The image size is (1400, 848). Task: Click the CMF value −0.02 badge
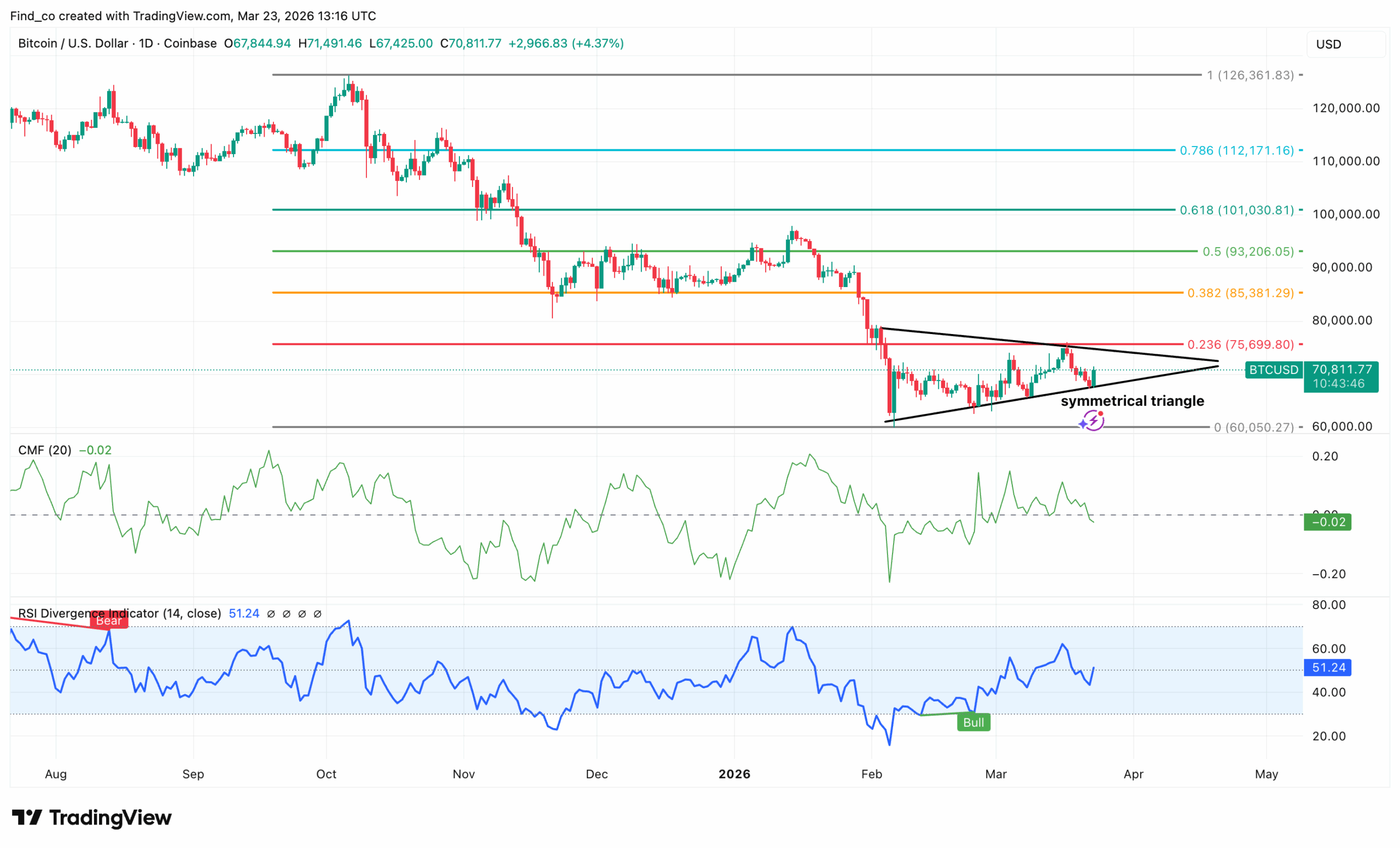pyautogui.click(x=1327, y=522)
